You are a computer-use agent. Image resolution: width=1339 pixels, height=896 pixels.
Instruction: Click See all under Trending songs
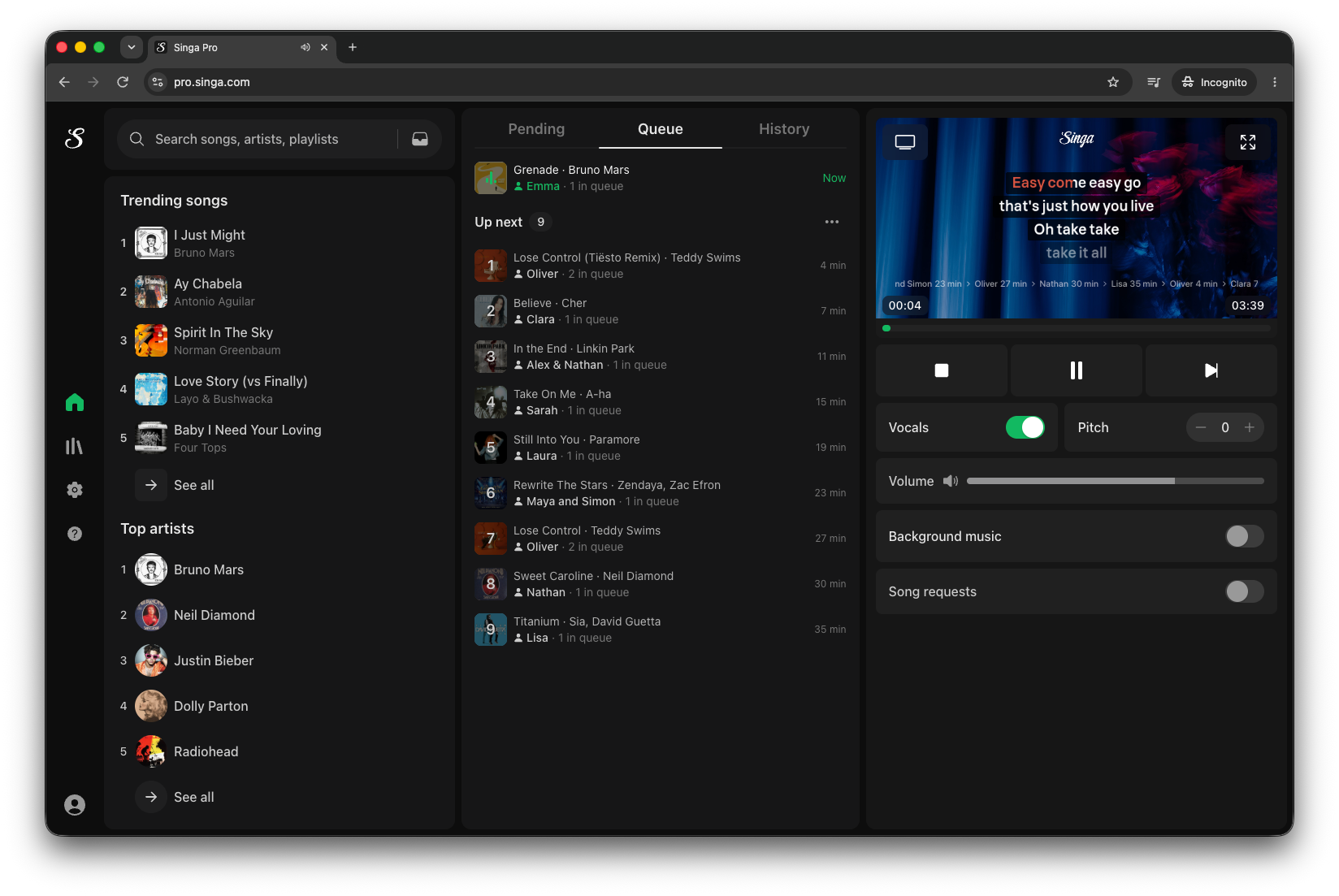pos(175,485)
